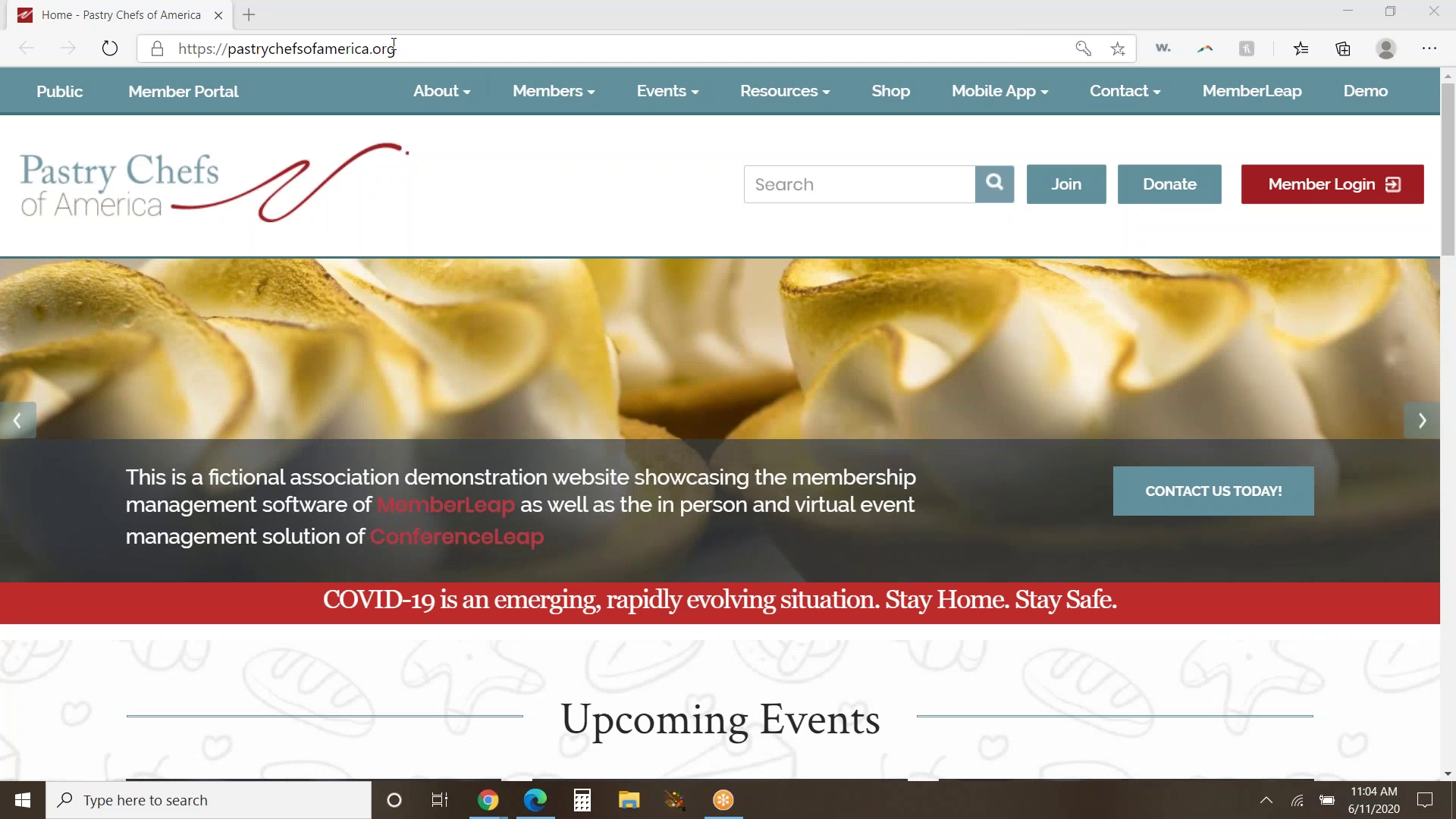Reload the page with refresh icon
The width and height of the screenshot is (1456, 819).
[110, 49]
